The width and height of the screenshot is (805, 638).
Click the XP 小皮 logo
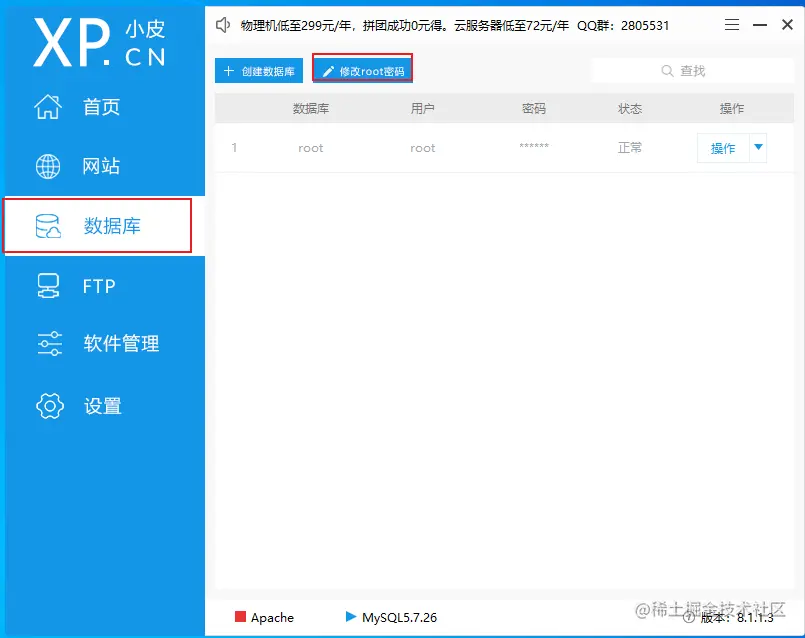(100, 43)
